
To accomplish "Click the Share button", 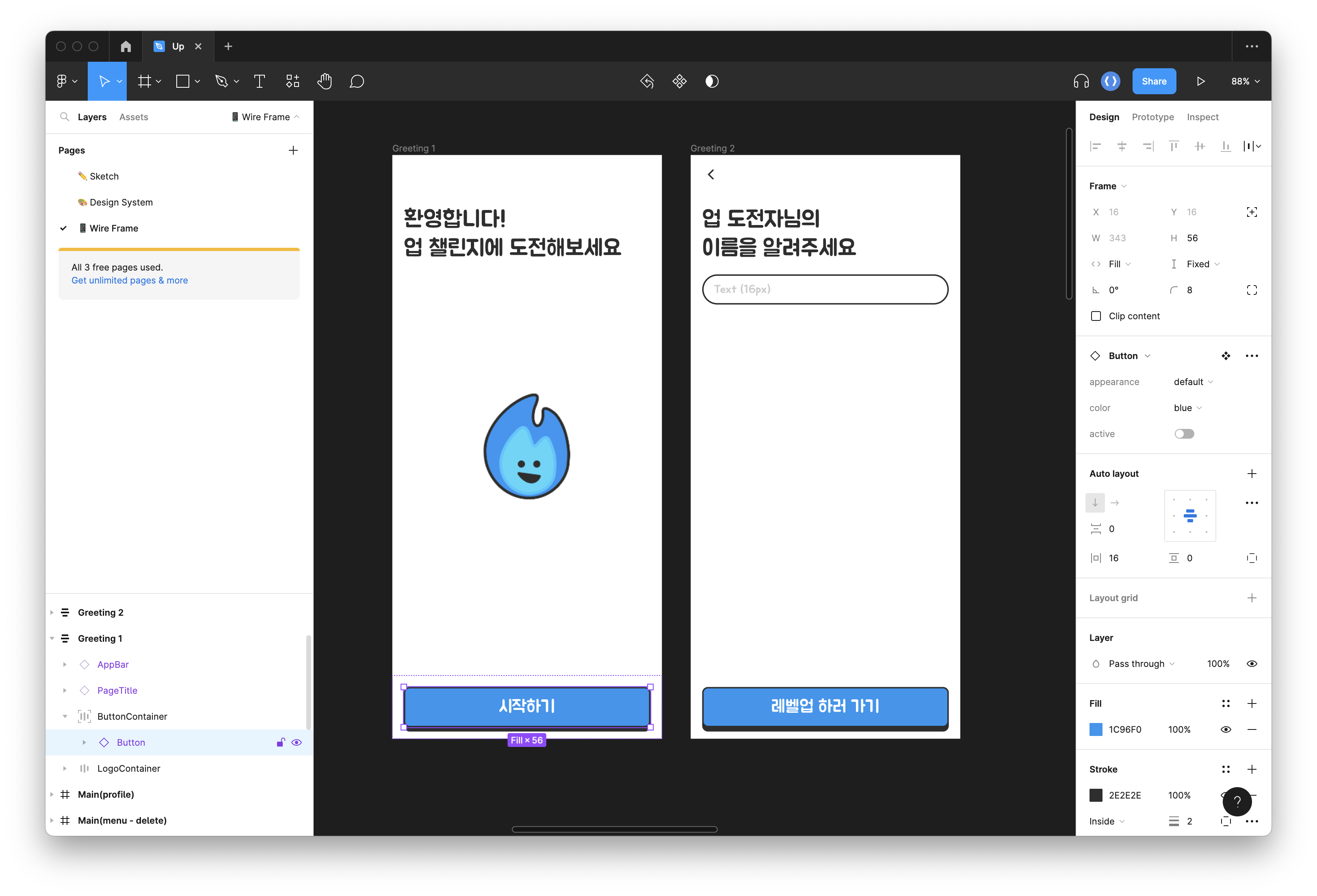I will 1153,81.
